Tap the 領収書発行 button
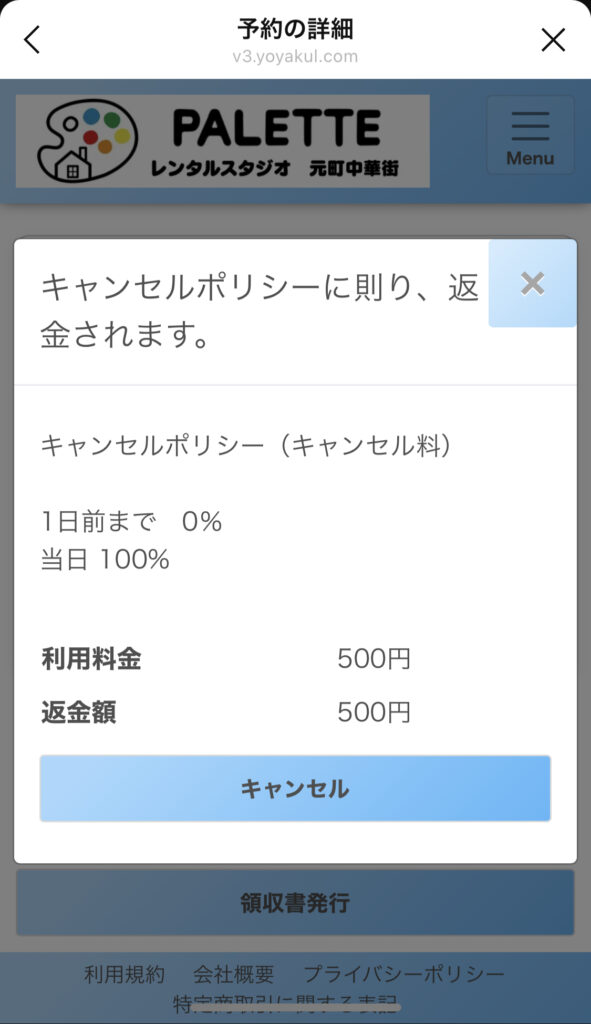 click(x=295, y=903)
